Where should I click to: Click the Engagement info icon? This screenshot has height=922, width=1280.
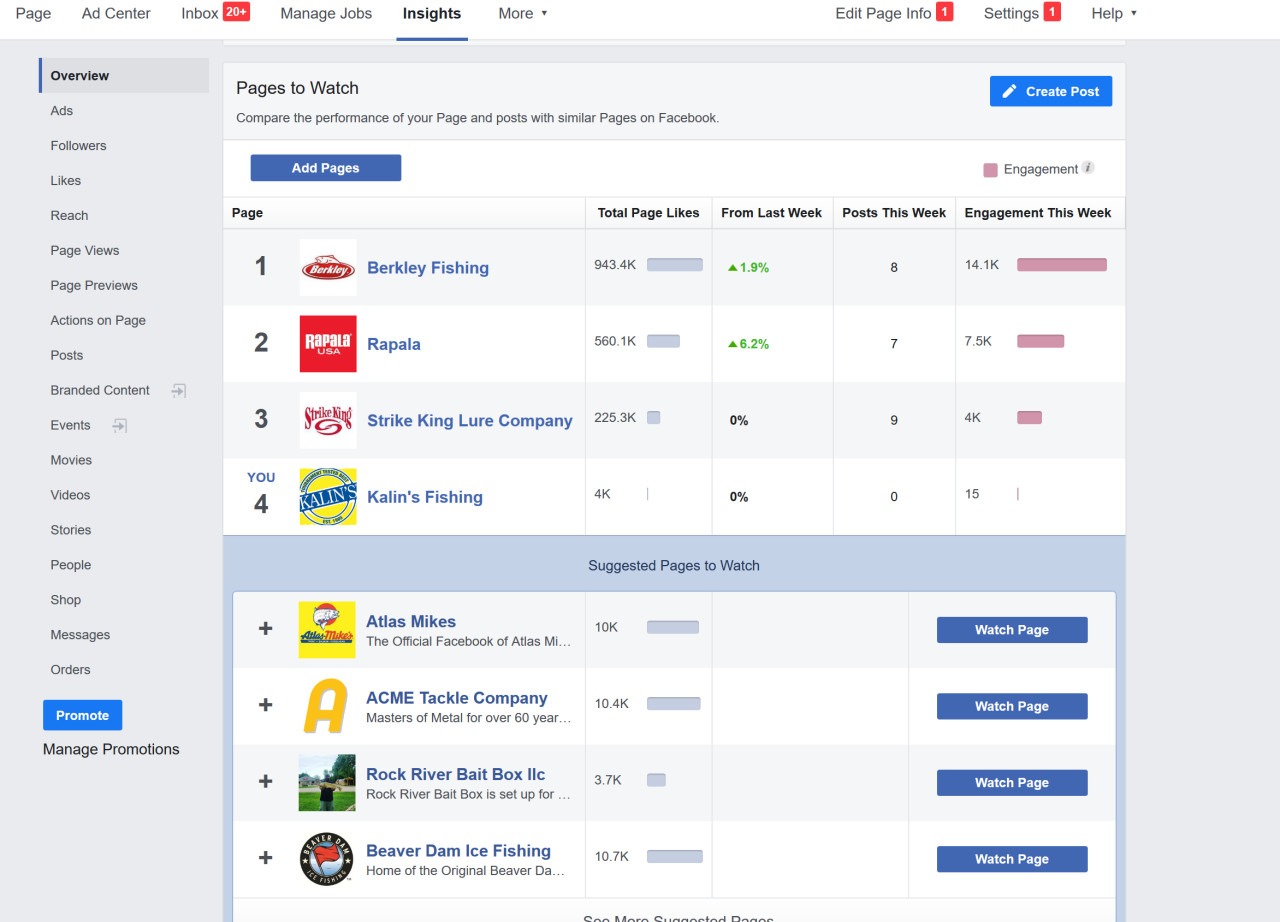coord(1088,168)
